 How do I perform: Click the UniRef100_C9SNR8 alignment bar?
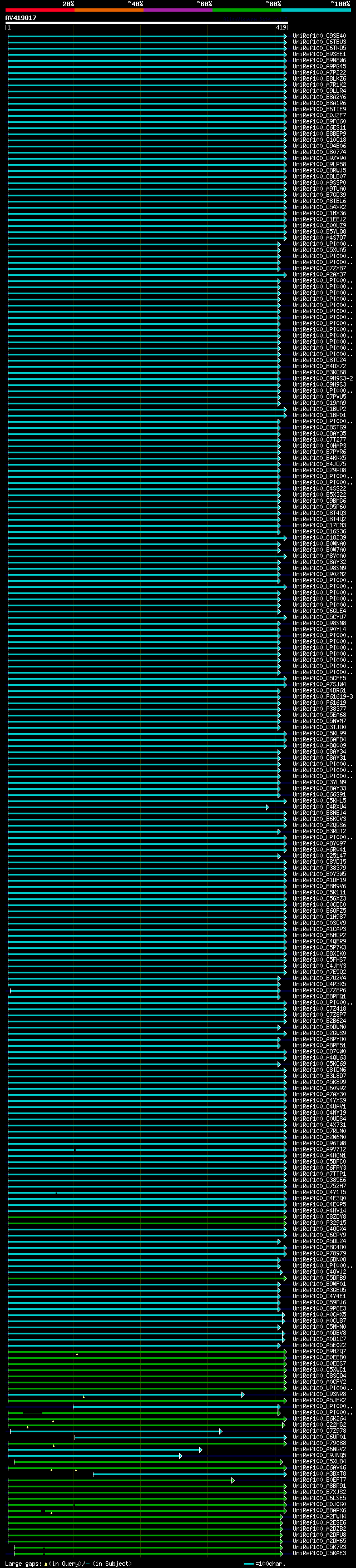126,1394
